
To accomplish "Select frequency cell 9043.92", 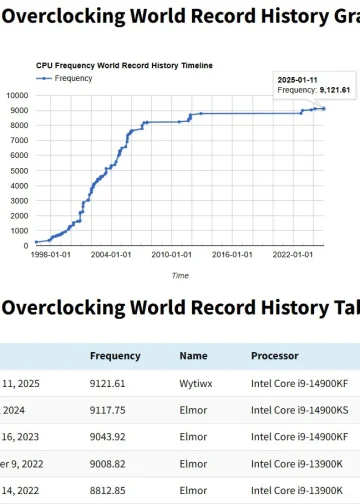I will click(x=107, y=437).
